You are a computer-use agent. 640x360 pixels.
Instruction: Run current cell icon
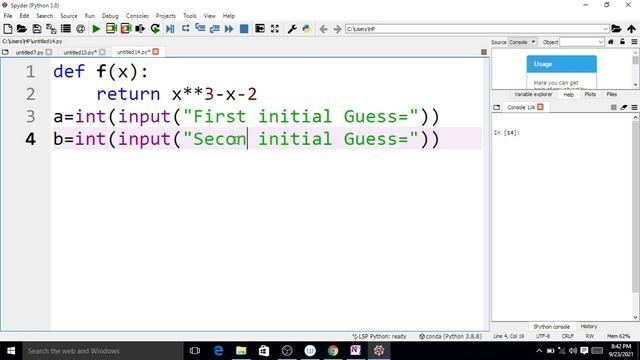coord(111,29)
